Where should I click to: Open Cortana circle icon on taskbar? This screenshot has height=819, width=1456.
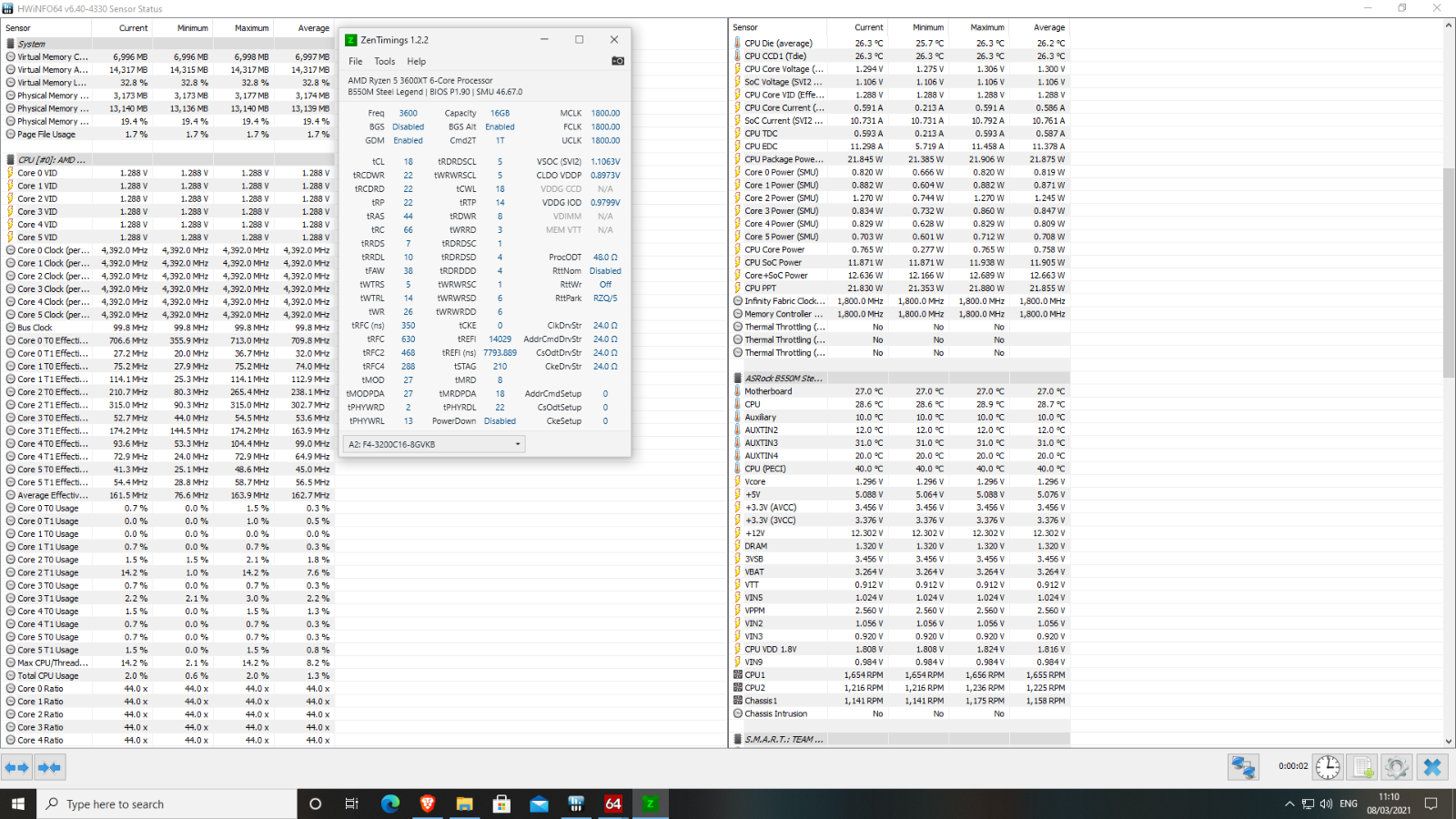[x=316, y=804]
